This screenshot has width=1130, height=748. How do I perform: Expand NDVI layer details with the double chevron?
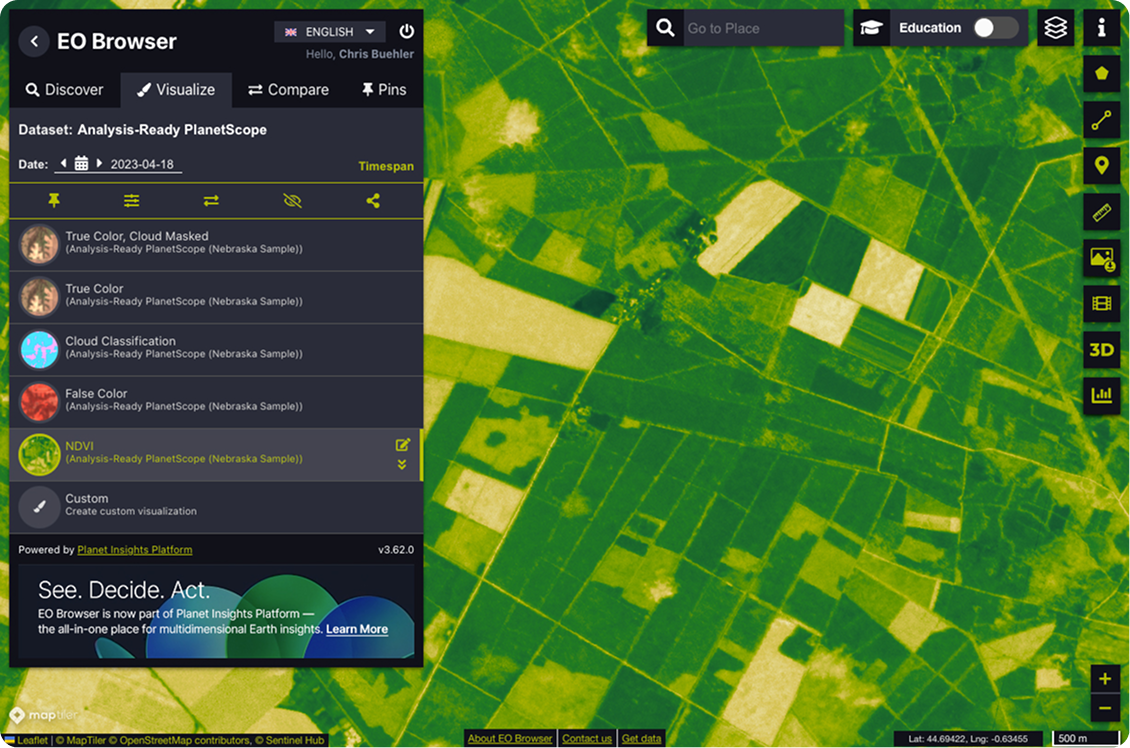[402, 465]
